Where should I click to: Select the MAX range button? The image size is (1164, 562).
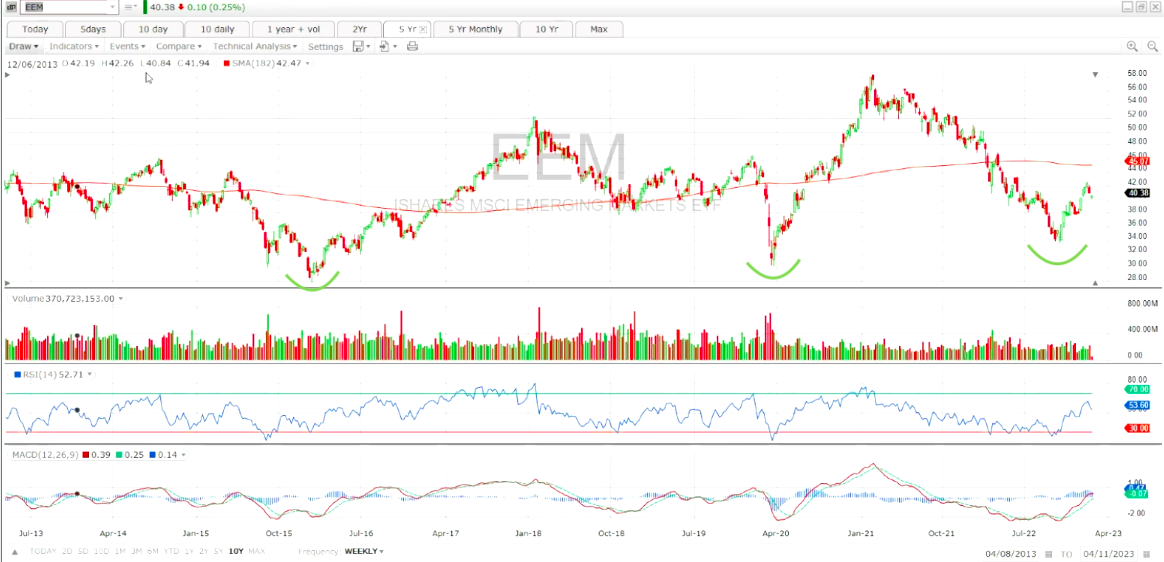click(256, 552)
